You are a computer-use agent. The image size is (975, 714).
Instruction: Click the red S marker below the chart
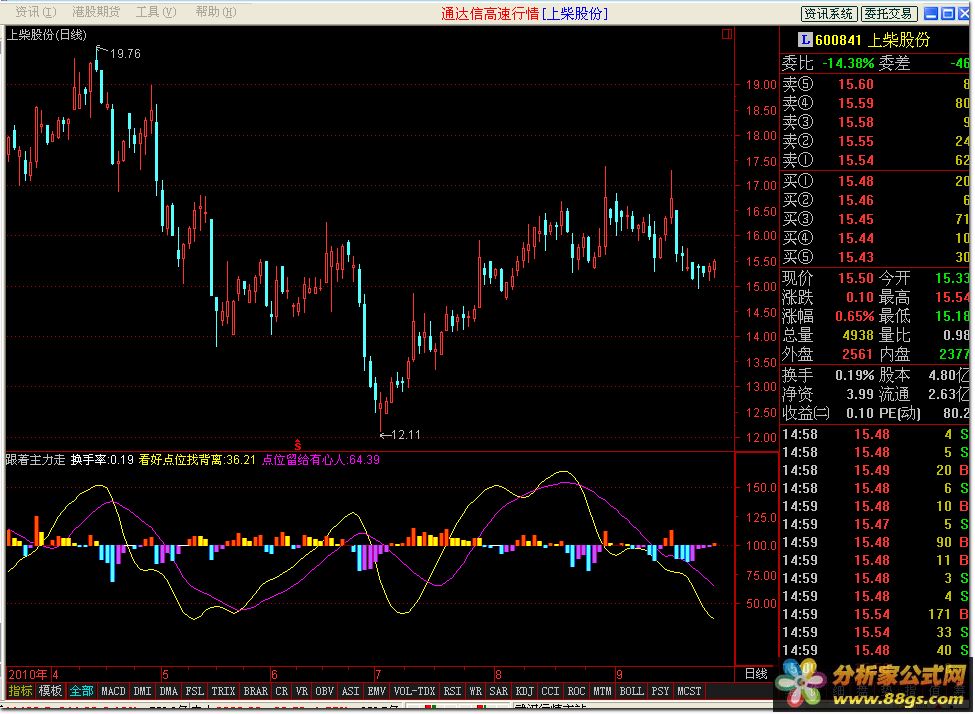[298, 445]
